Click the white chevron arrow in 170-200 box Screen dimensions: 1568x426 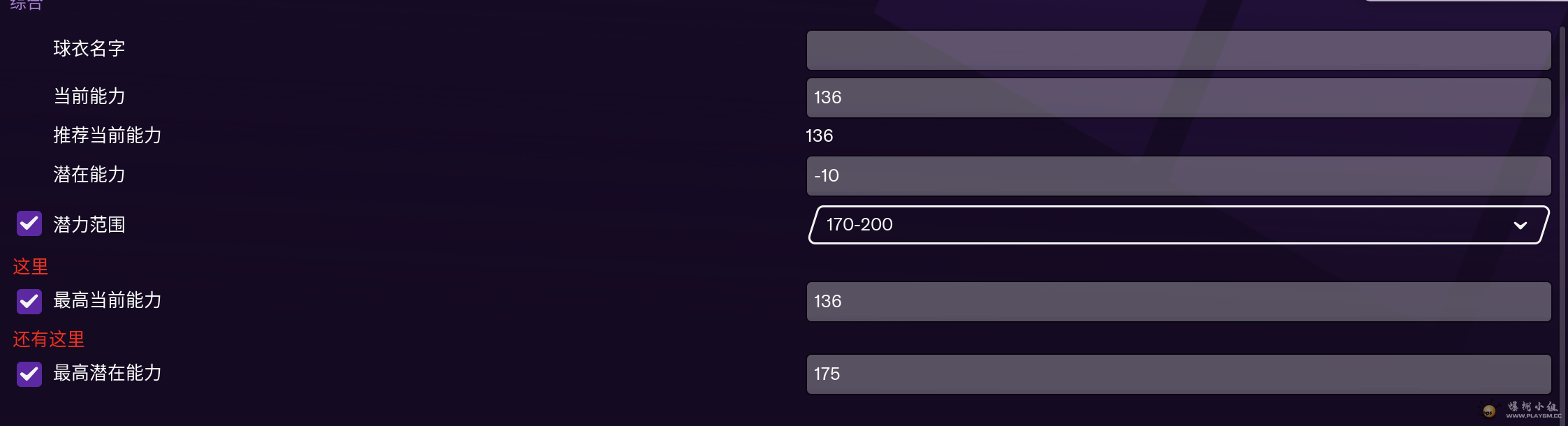pyautogui.click(x=1520, y=225)
